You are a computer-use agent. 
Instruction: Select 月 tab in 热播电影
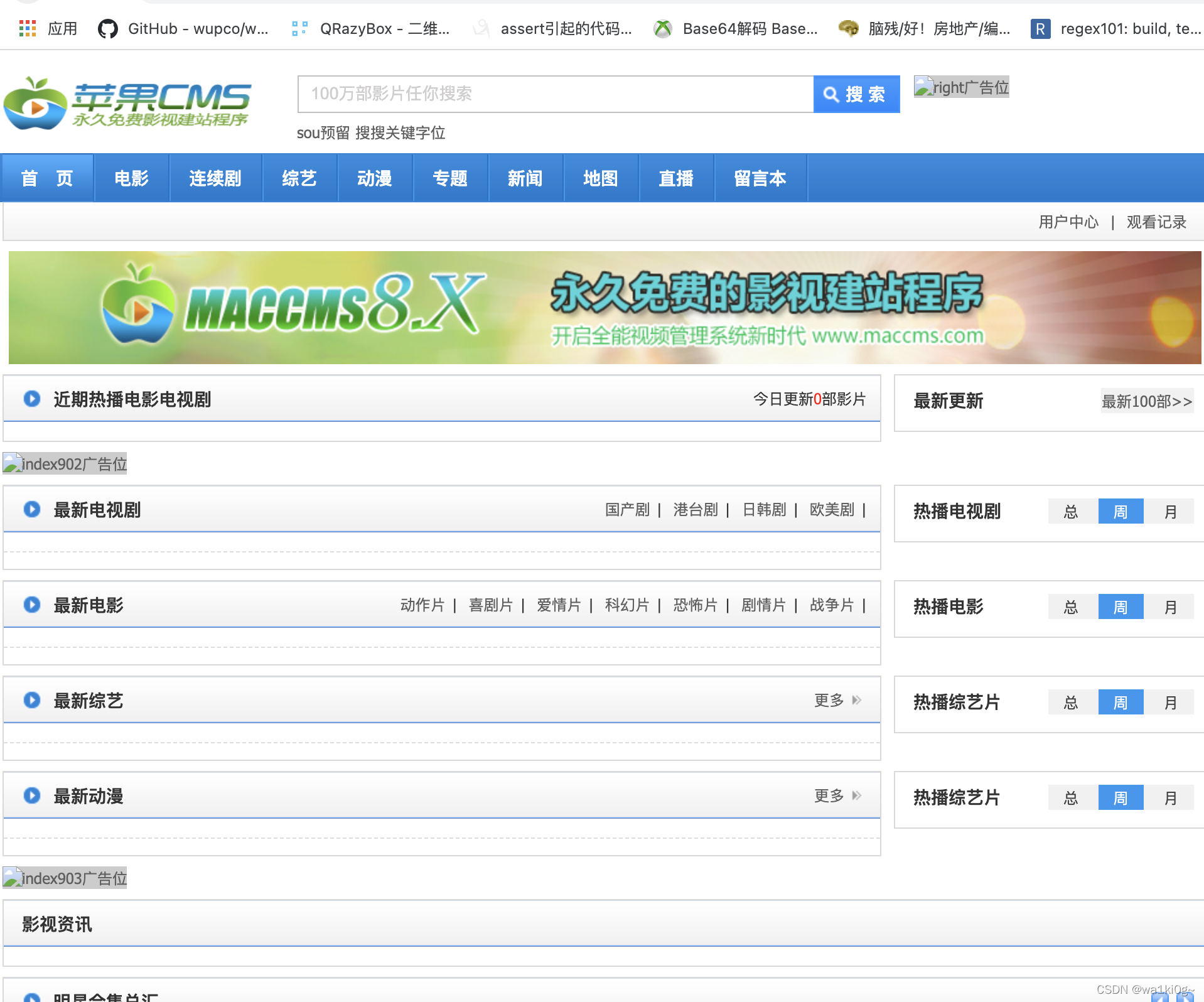pos(1171,607)
